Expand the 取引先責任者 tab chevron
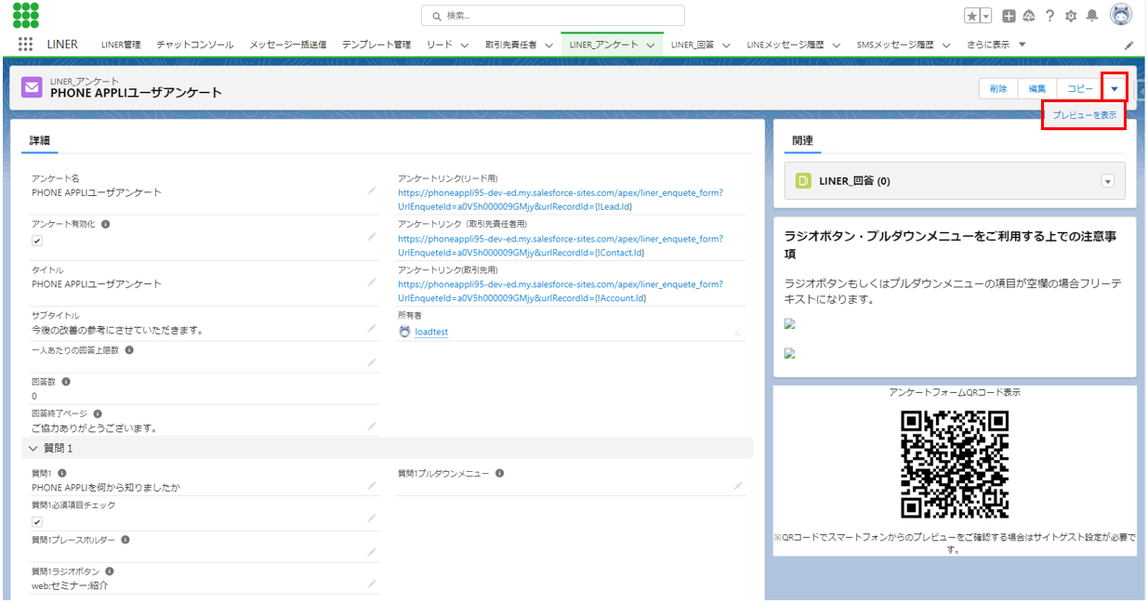The width and height of the screenshot is (1148, 603). pos(549,45)
